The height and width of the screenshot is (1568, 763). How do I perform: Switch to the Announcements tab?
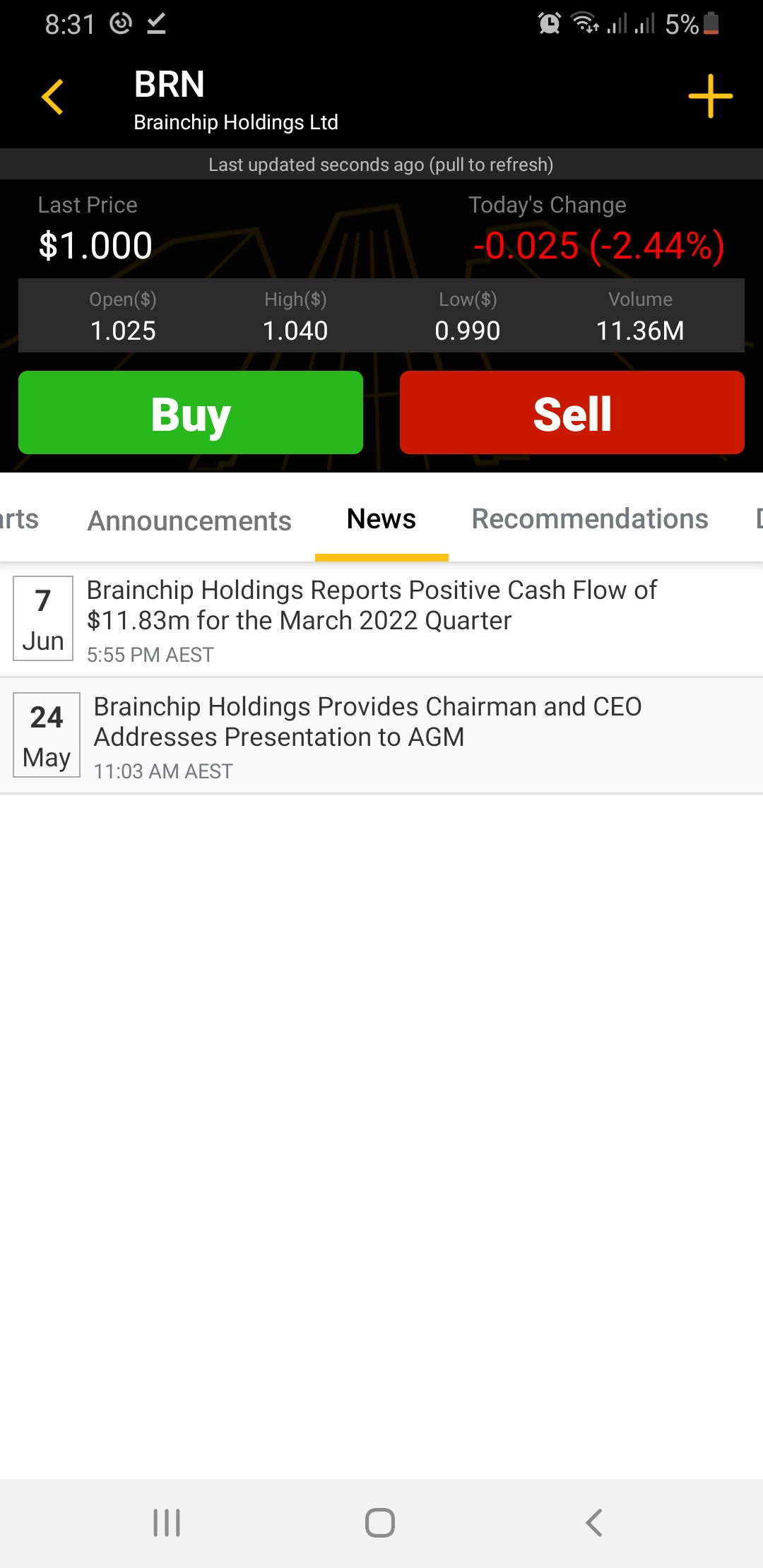(x=189, y=521)
